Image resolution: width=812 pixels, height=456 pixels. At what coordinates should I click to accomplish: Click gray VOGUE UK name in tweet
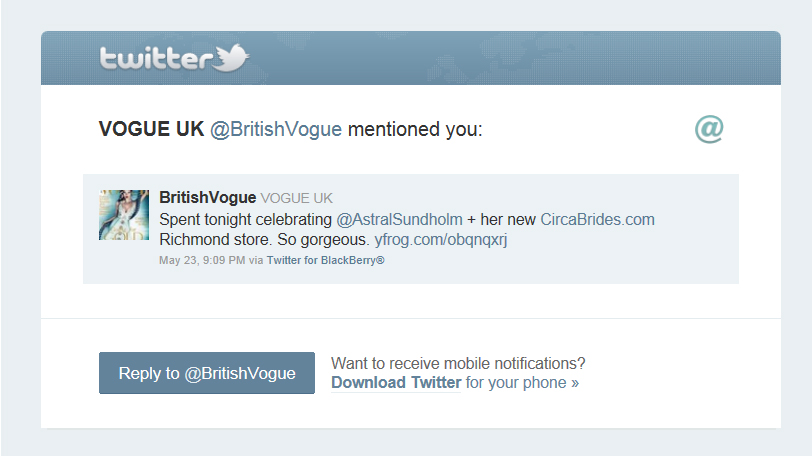[297, 198]
